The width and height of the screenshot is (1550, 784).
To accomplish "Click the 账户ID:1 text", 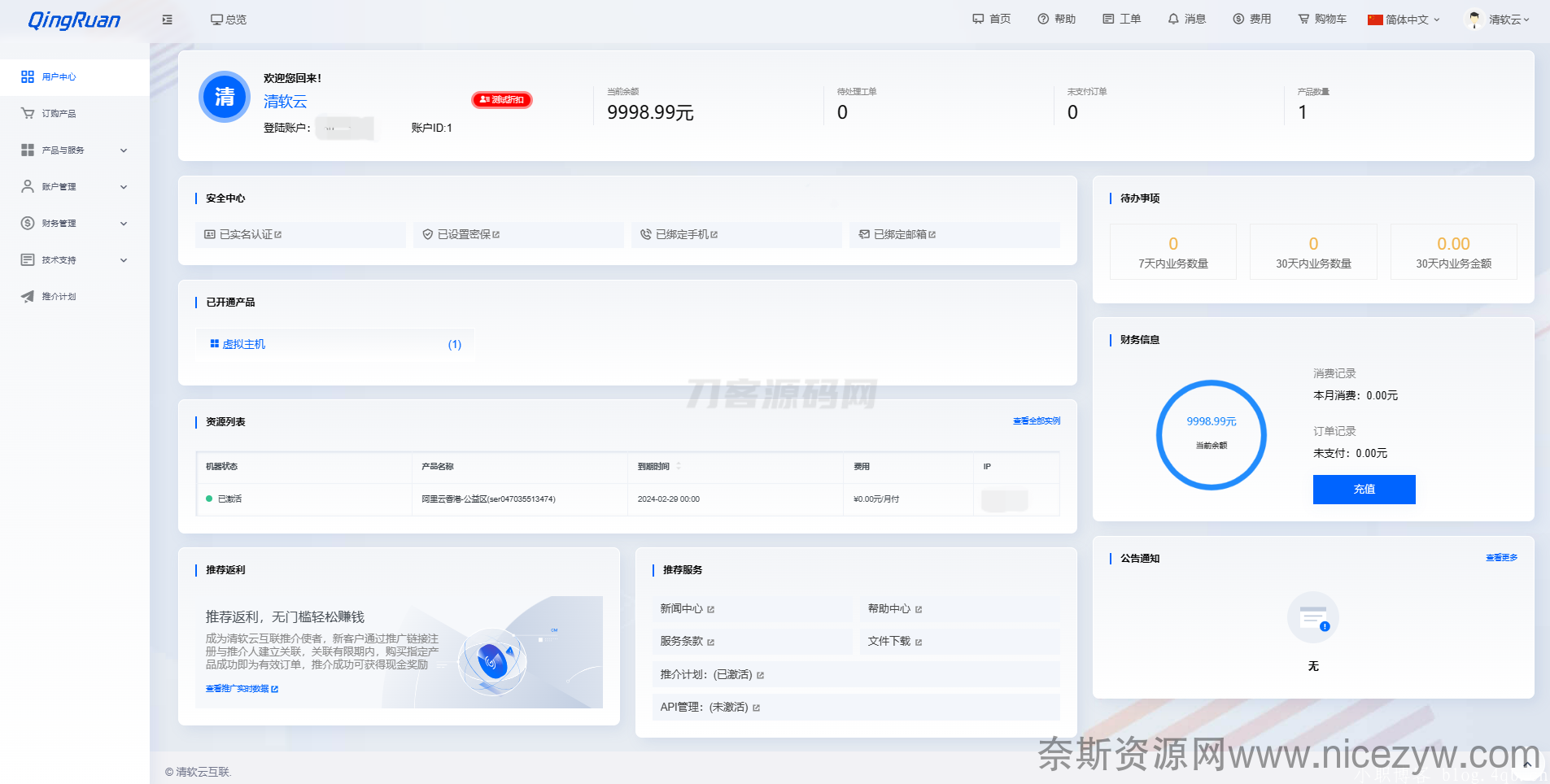I will (x=431, y=128).
